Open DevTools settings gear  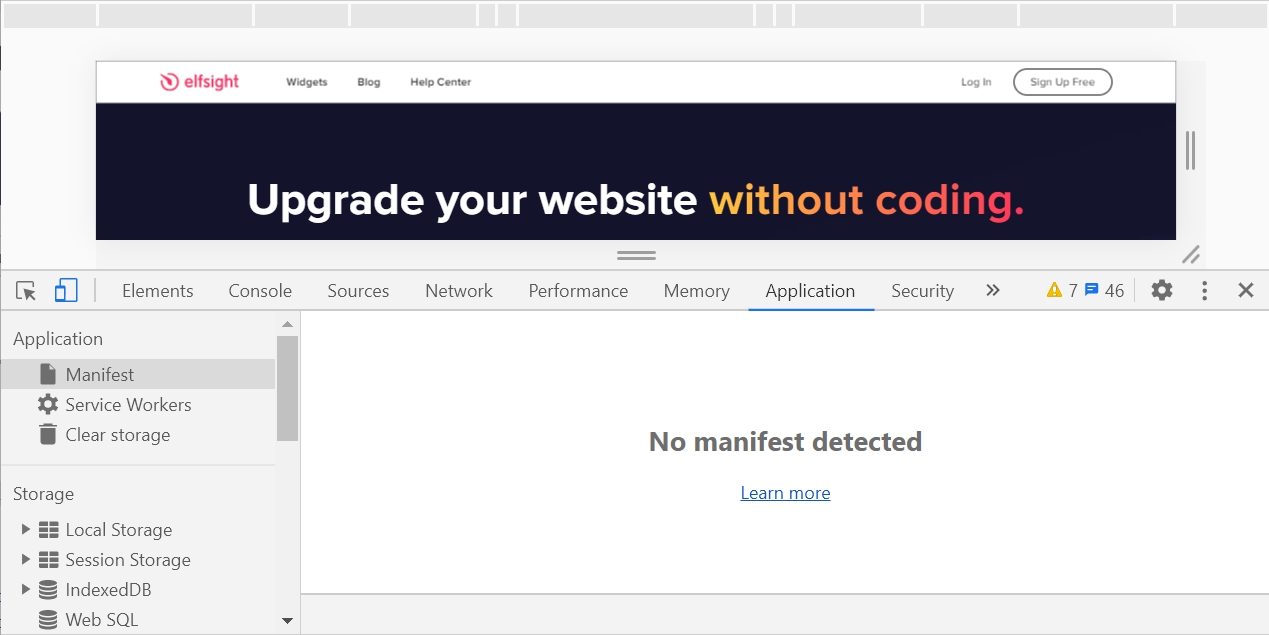click(1161, 290)
